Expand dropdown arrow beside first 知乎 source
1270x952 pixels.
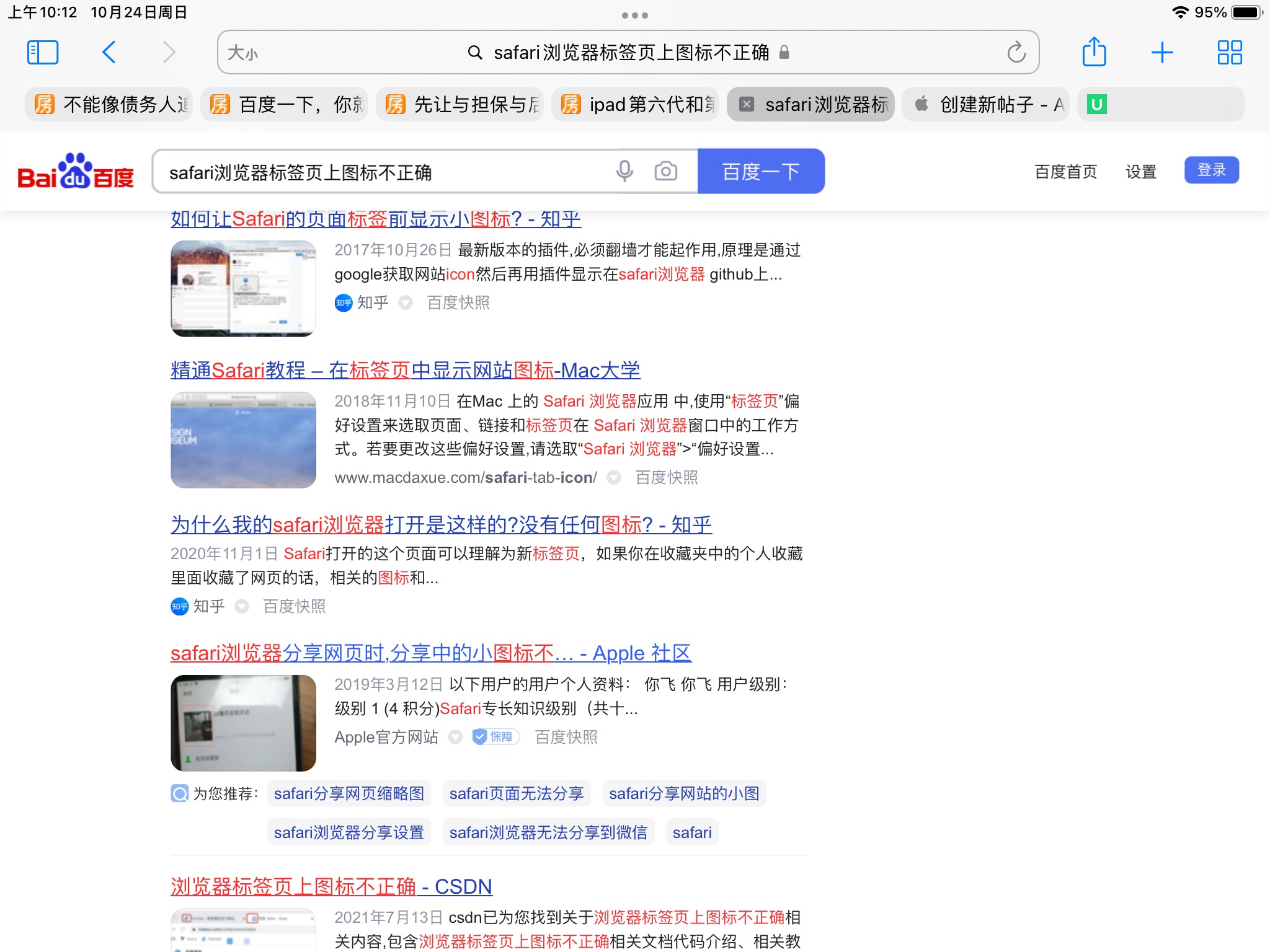tap(406, 302)
